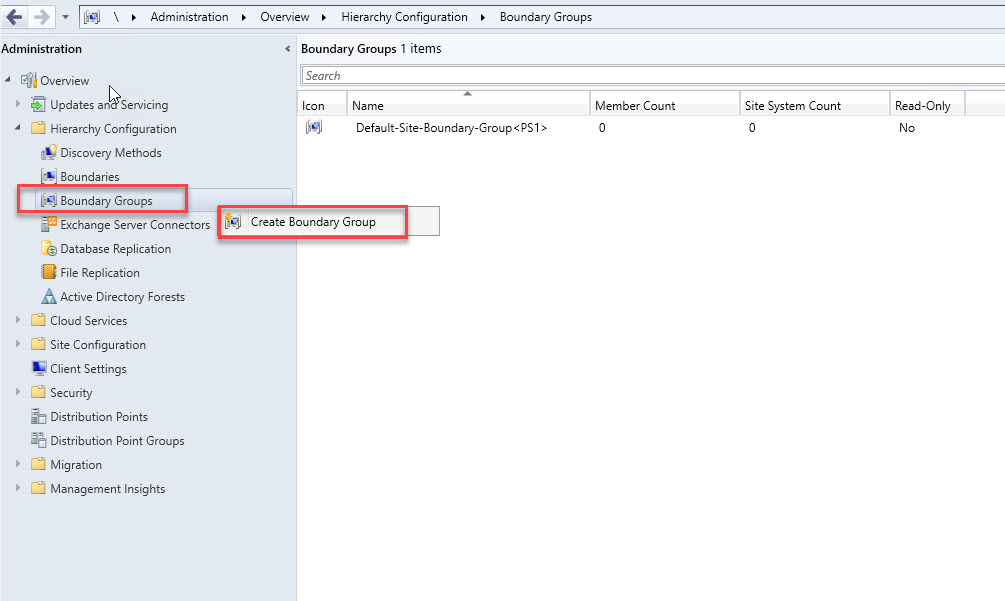Collapse the Administration navigation pane
This screenshot has height=601, width=1005.
click(x=288, y=49)
